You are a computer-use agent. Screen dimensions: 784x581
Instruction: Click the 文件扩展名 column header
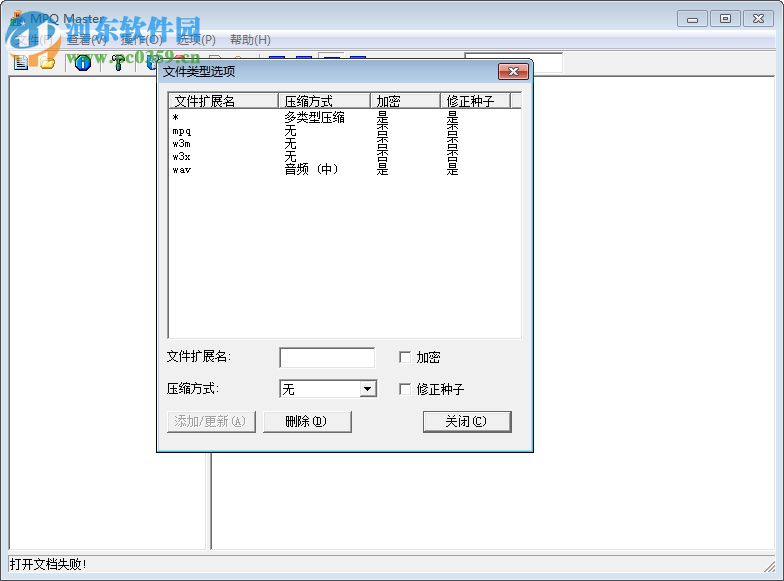pyautogui.click(x=223, y=101)
